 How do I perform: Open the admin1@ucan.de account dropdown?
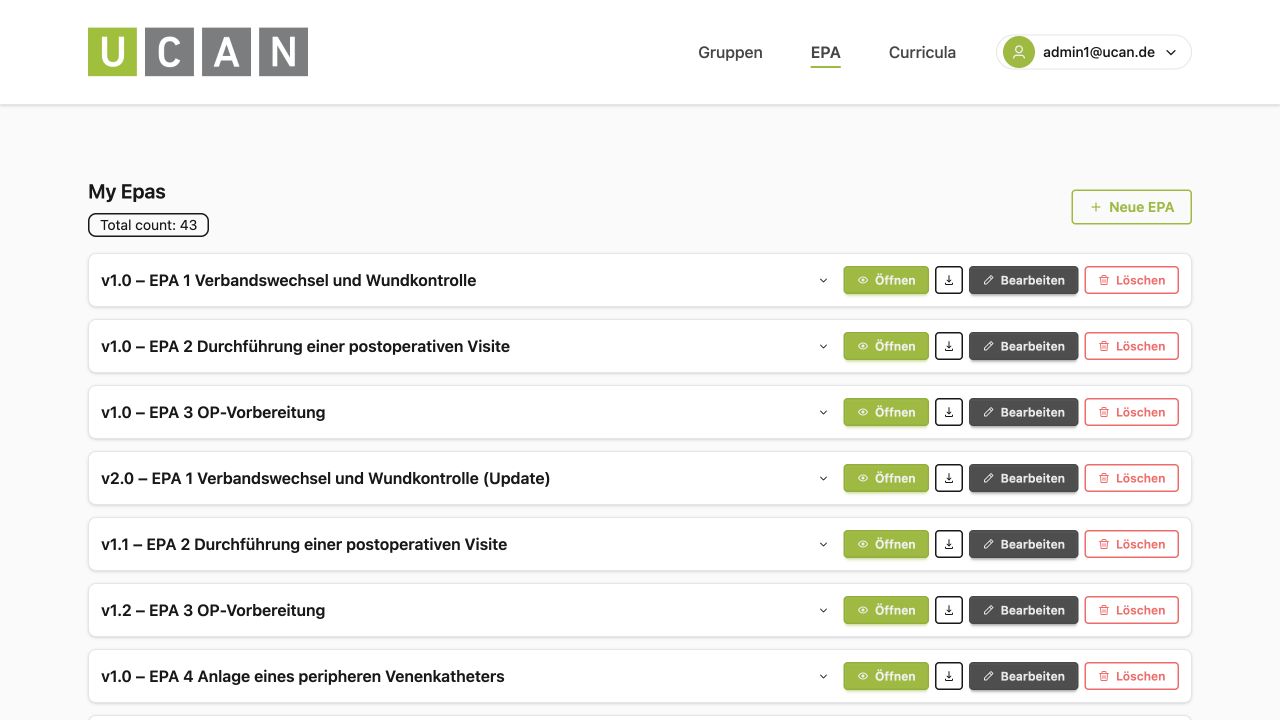tap(1094, 52)
